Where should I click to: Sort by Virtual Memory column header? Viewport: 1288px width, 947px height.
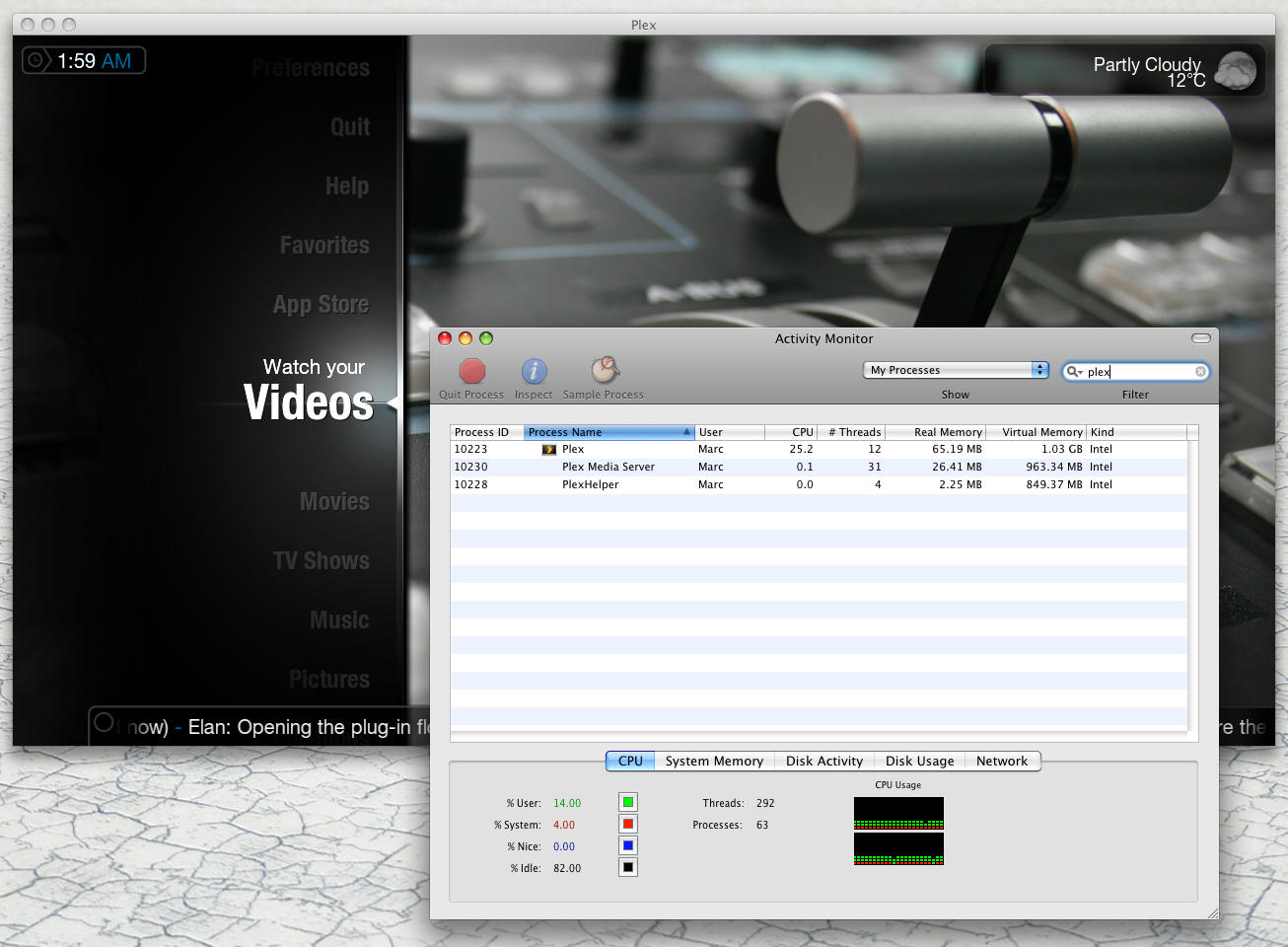tap(1036, 432)
